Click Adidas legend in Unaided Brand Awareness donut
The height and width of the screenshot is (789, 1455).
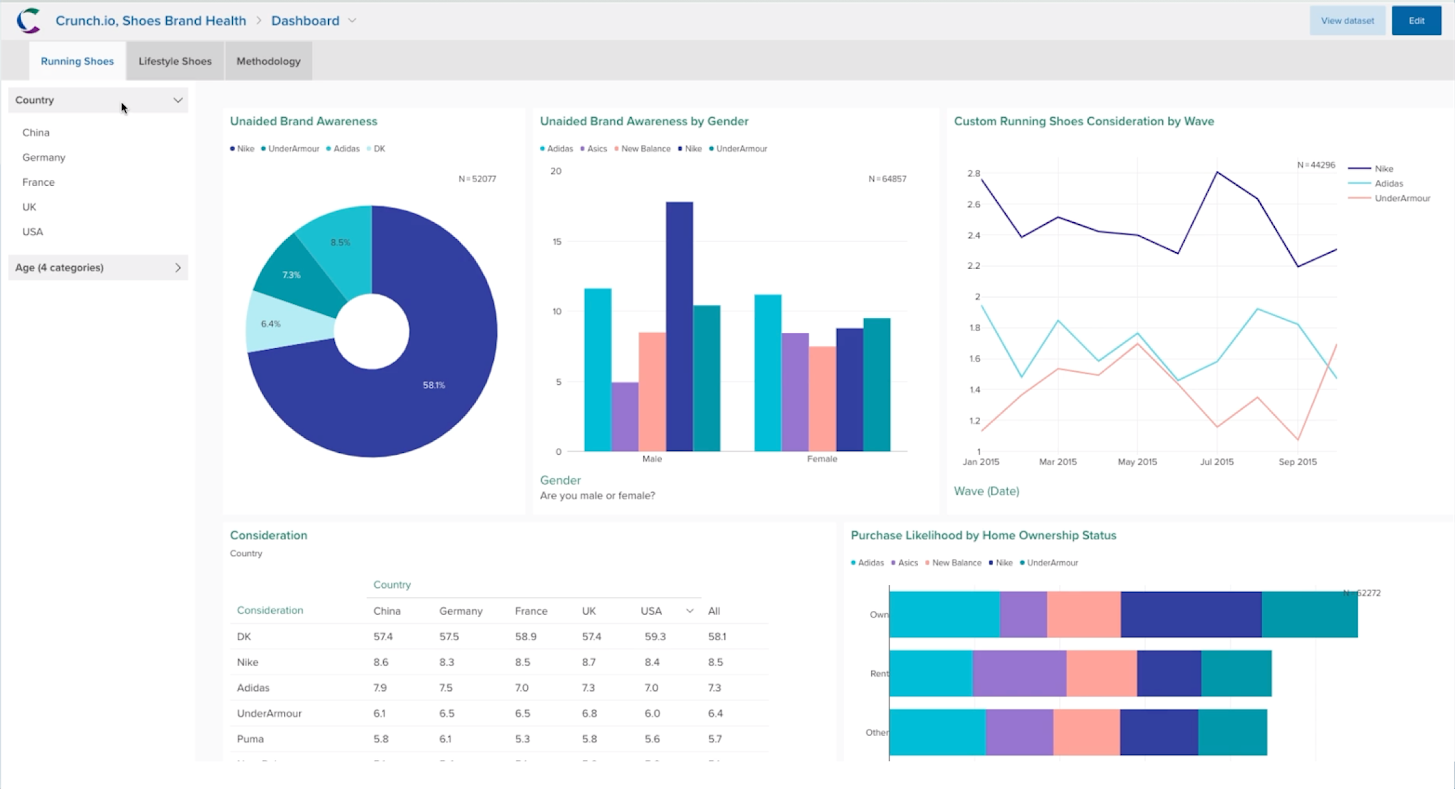pos(343,149)
